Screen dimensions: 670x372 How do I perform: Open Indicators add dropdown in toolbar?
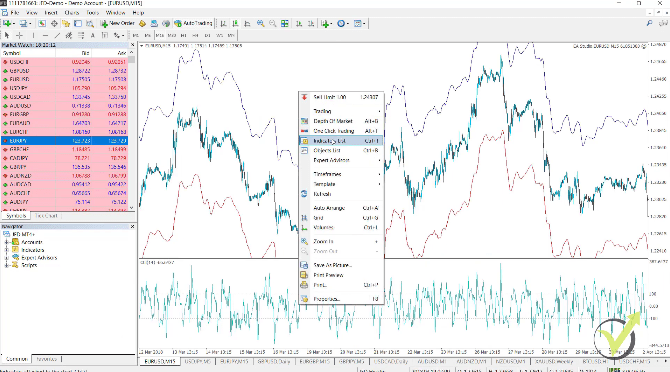coord(326,23)
